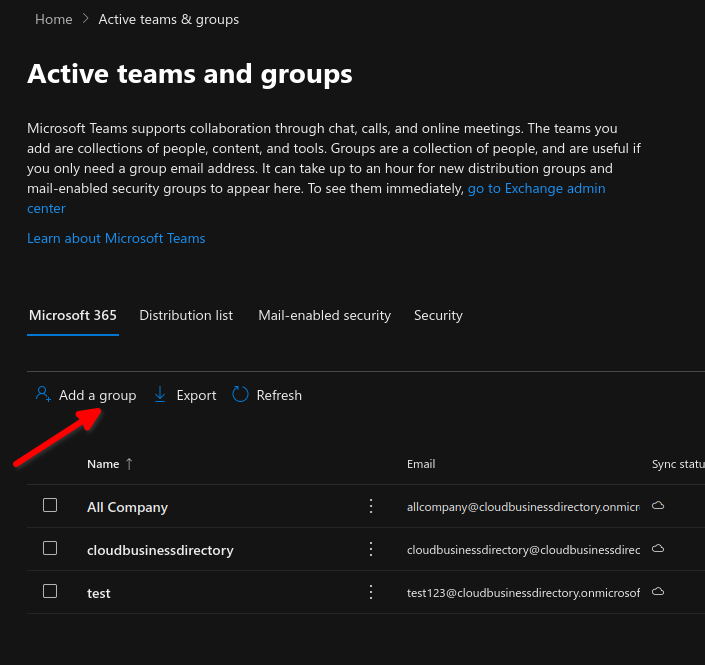Click test123@ email address cell
Viewport: 705px width, 665px height.
click(x=523, y=593)
